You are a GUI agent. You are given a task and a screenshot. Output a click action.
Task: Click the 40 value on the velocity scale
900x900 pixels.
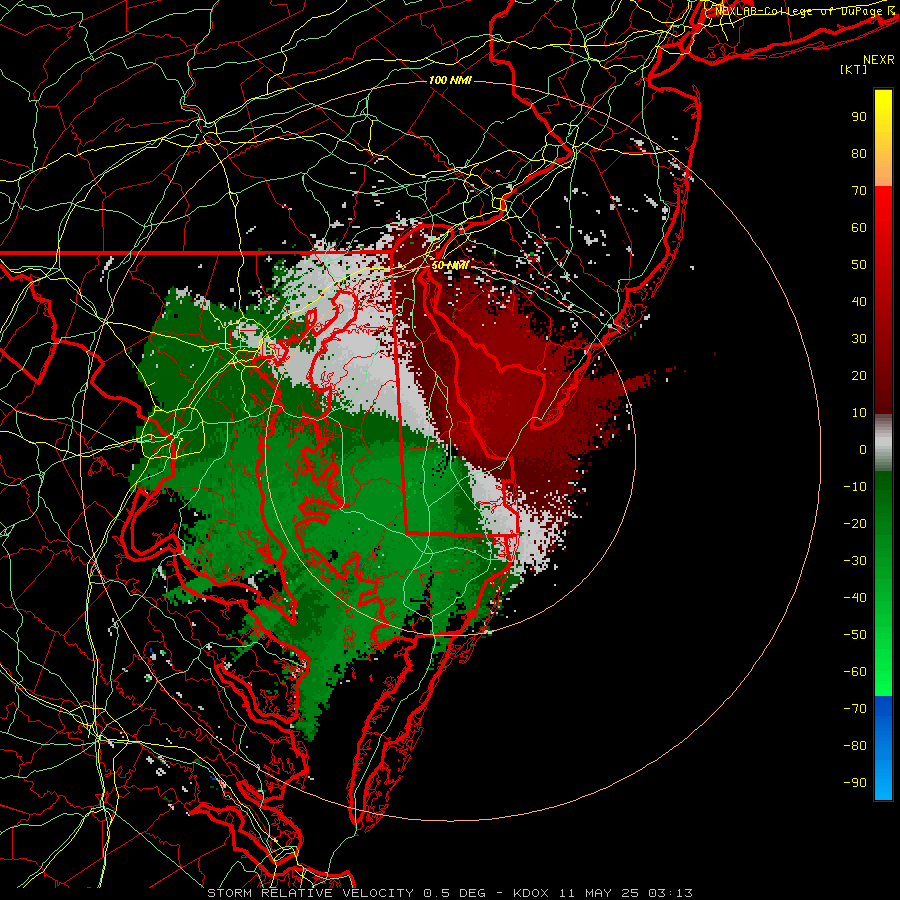859,302
